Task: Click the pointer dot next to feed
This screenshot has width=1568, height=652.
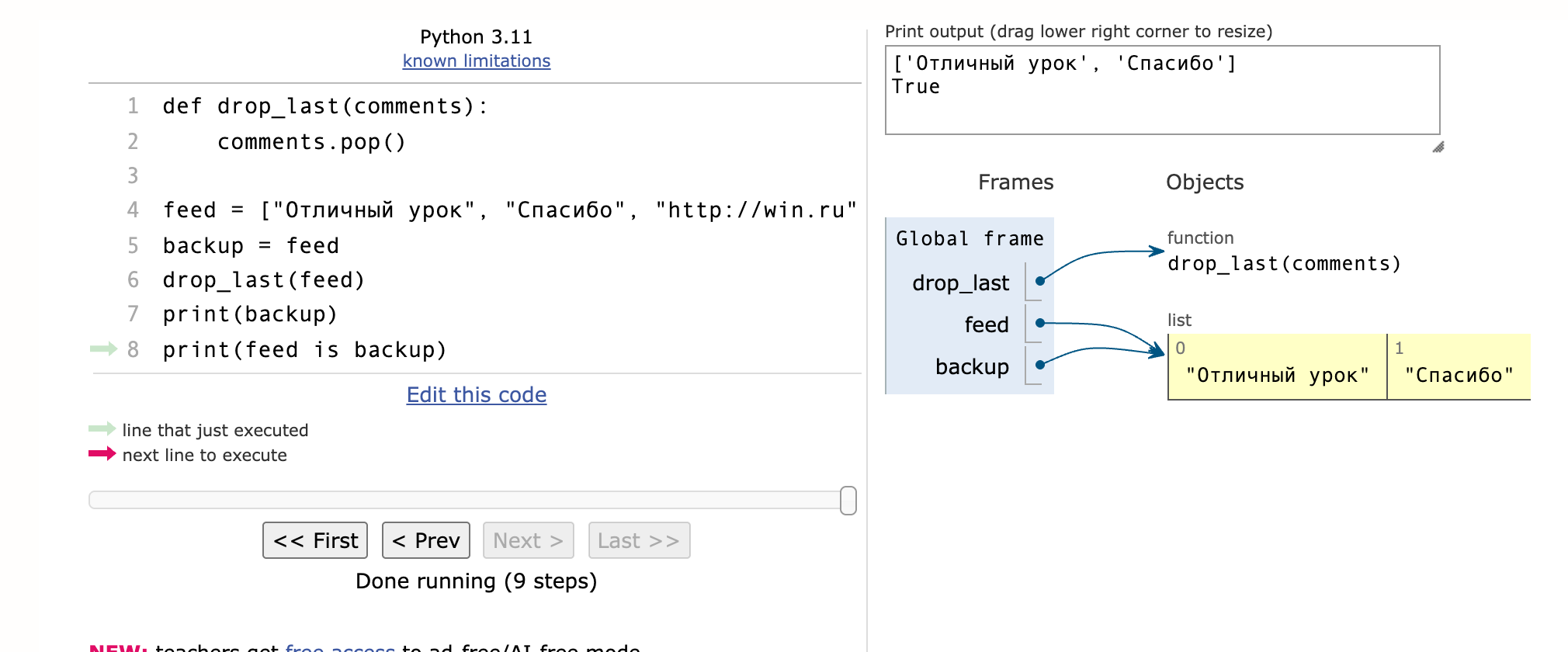Action: pos(1040,323)
